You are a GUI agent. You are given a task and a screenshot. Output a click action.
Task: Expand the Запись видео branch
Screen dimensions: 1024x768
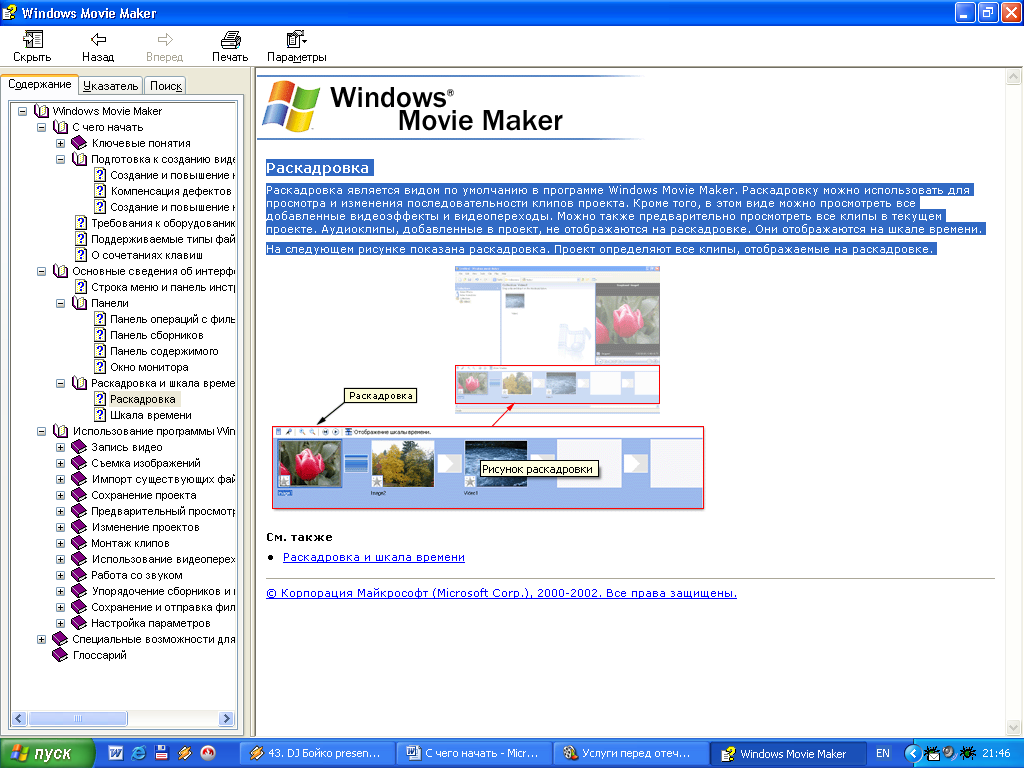click(x=60, y=447)
